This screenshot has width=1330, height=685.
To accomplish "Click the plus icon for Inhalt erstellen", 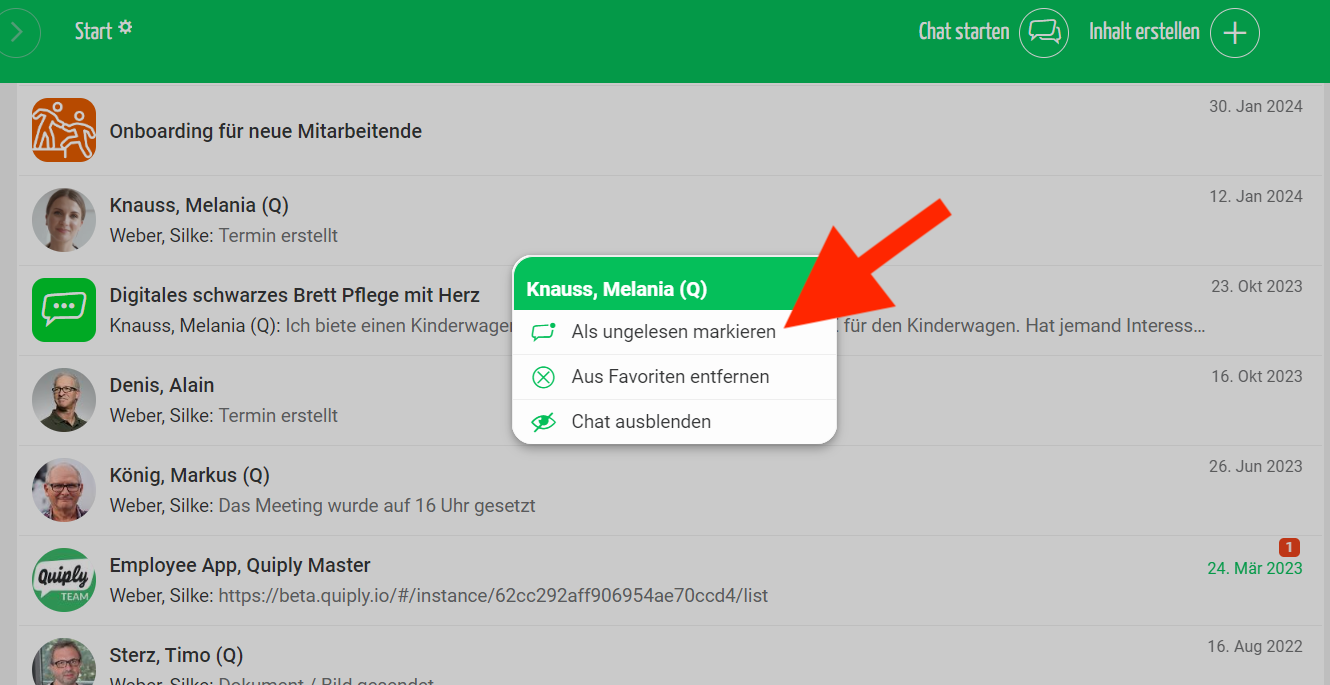I will point(1234,33).
